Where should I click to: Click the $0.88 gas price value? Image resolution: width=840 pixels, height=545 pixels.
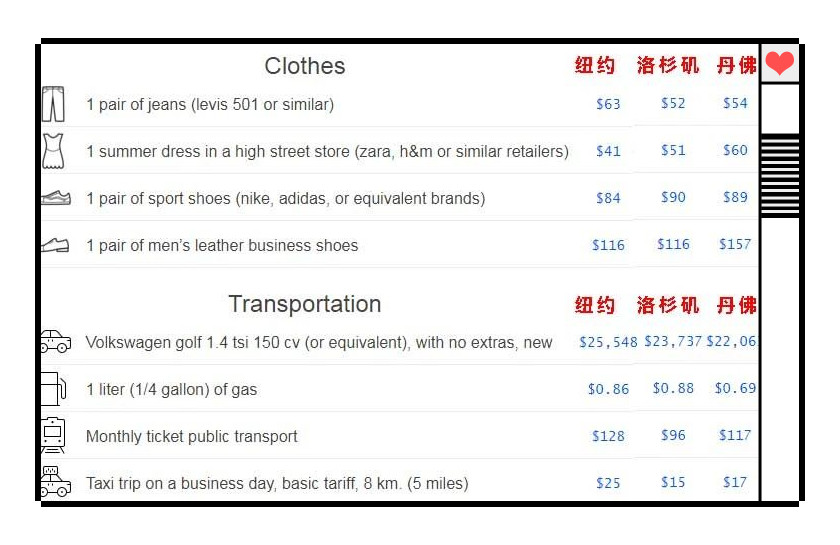pos(673,388)
